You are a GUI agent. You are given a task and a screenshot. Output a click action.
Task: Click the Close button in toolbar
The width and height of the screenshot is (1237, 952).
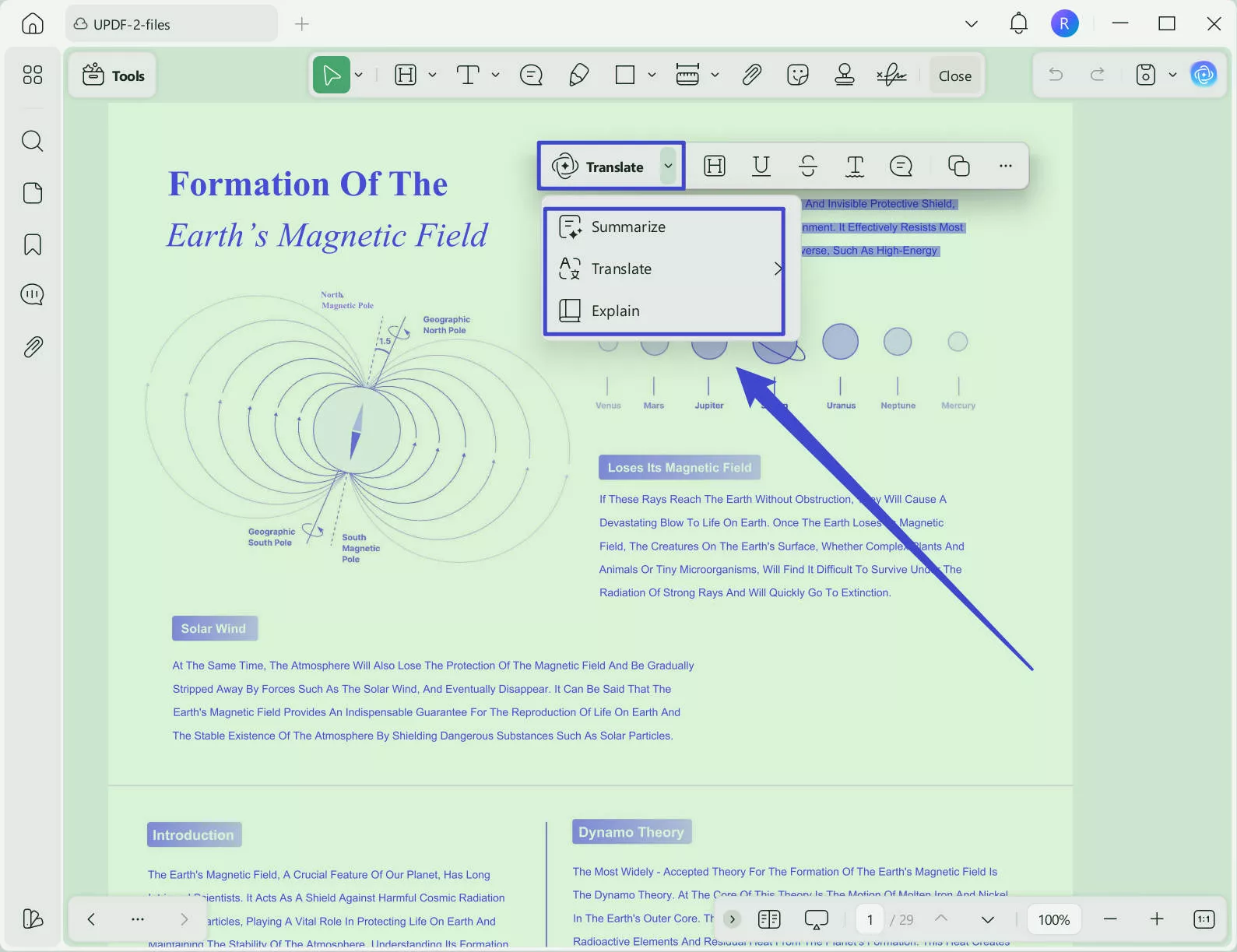(954, 76)
